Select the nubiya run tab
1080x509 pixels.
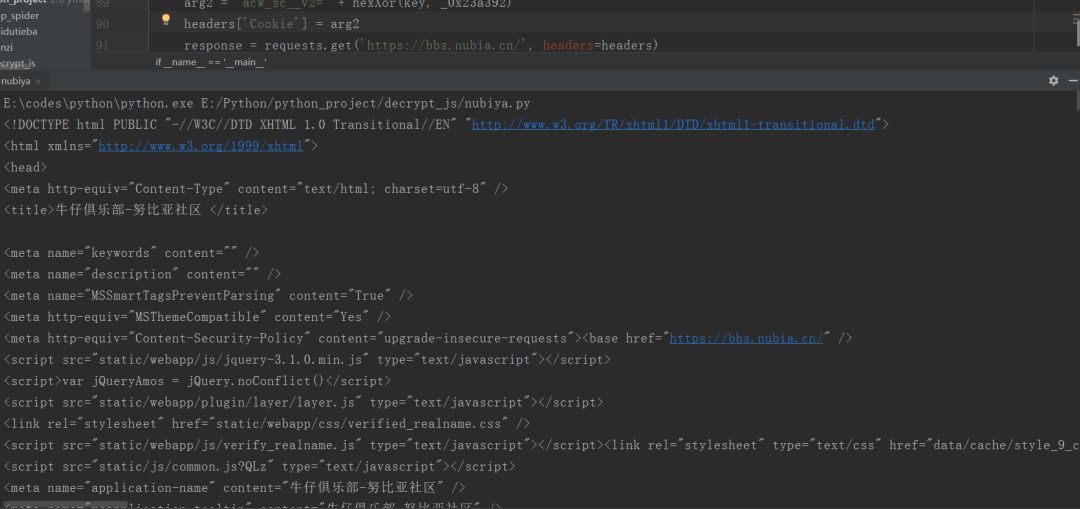click(x=16, y=81)
